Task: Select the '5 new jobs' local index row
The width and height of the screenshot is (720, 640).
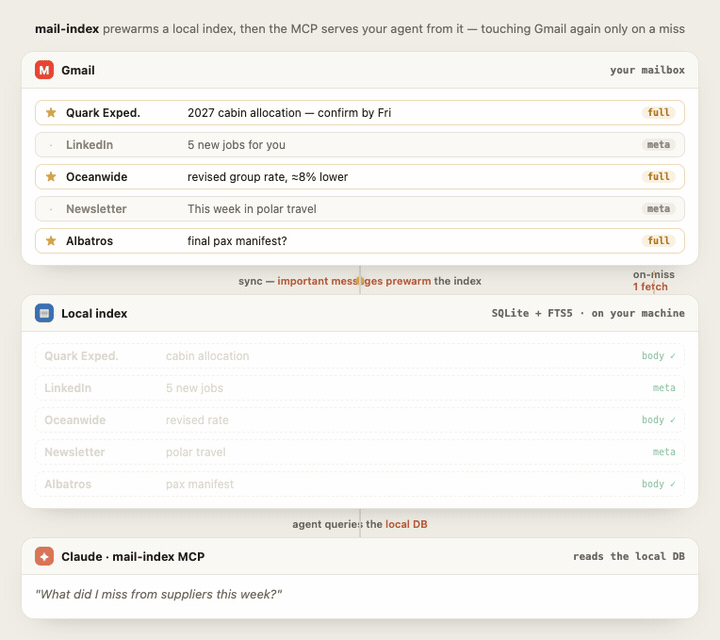Action: pos(360,388)
